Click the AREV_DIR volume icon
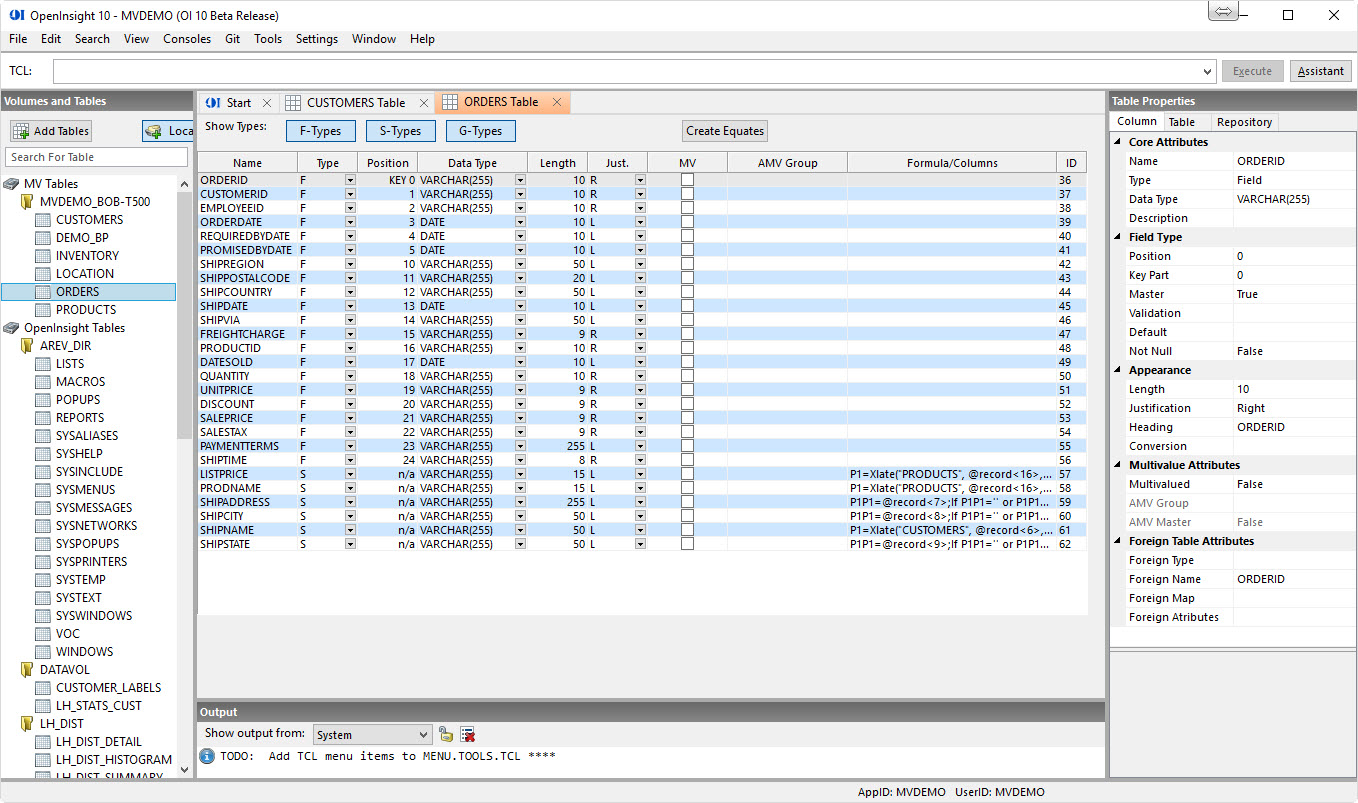Screen dimensions: 1358x803 pyautogui.click(x=28, y=346)
